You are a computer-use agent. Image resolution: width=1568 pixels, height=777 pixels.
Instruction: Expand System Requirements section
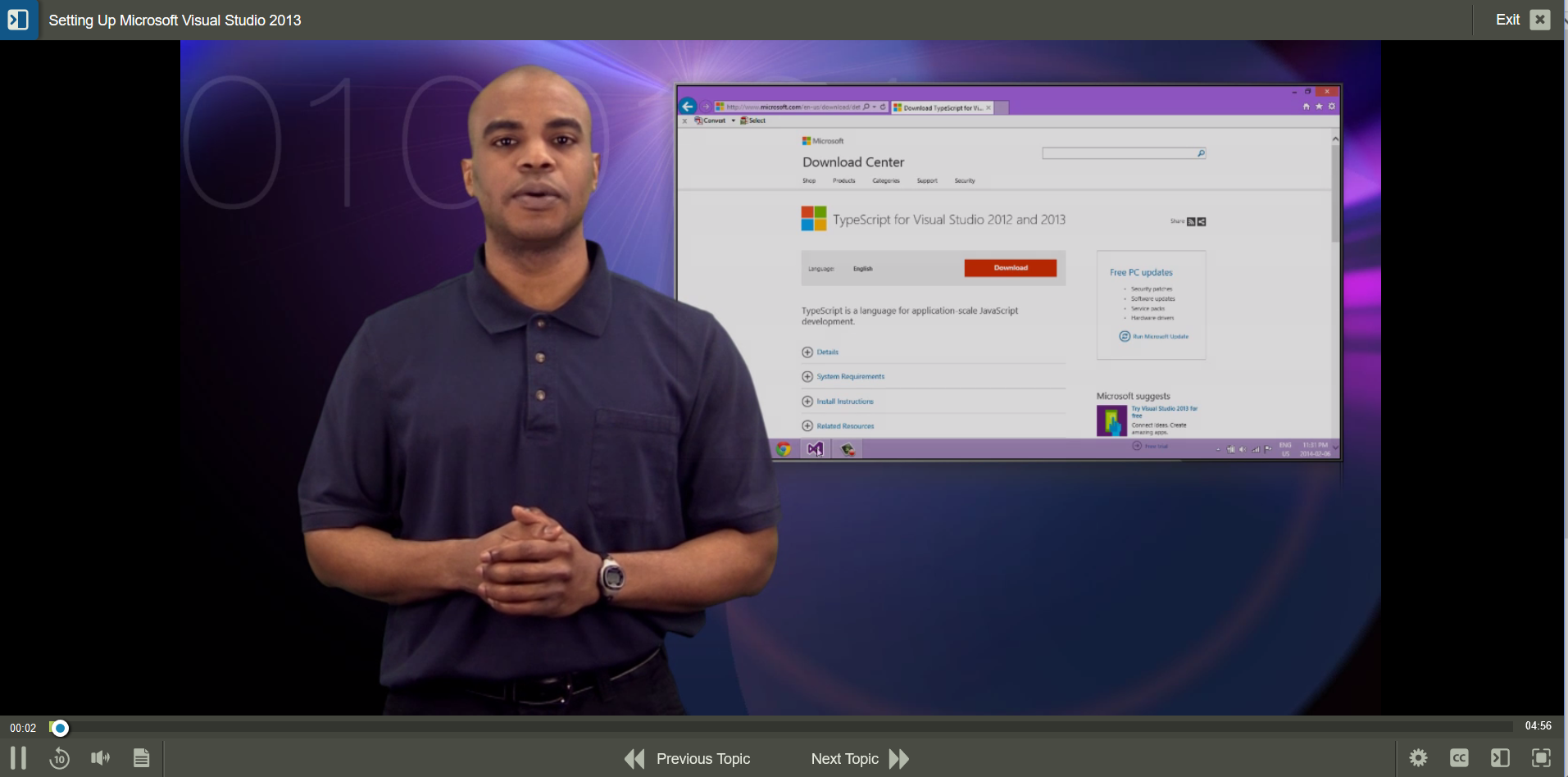coord(850,377)
